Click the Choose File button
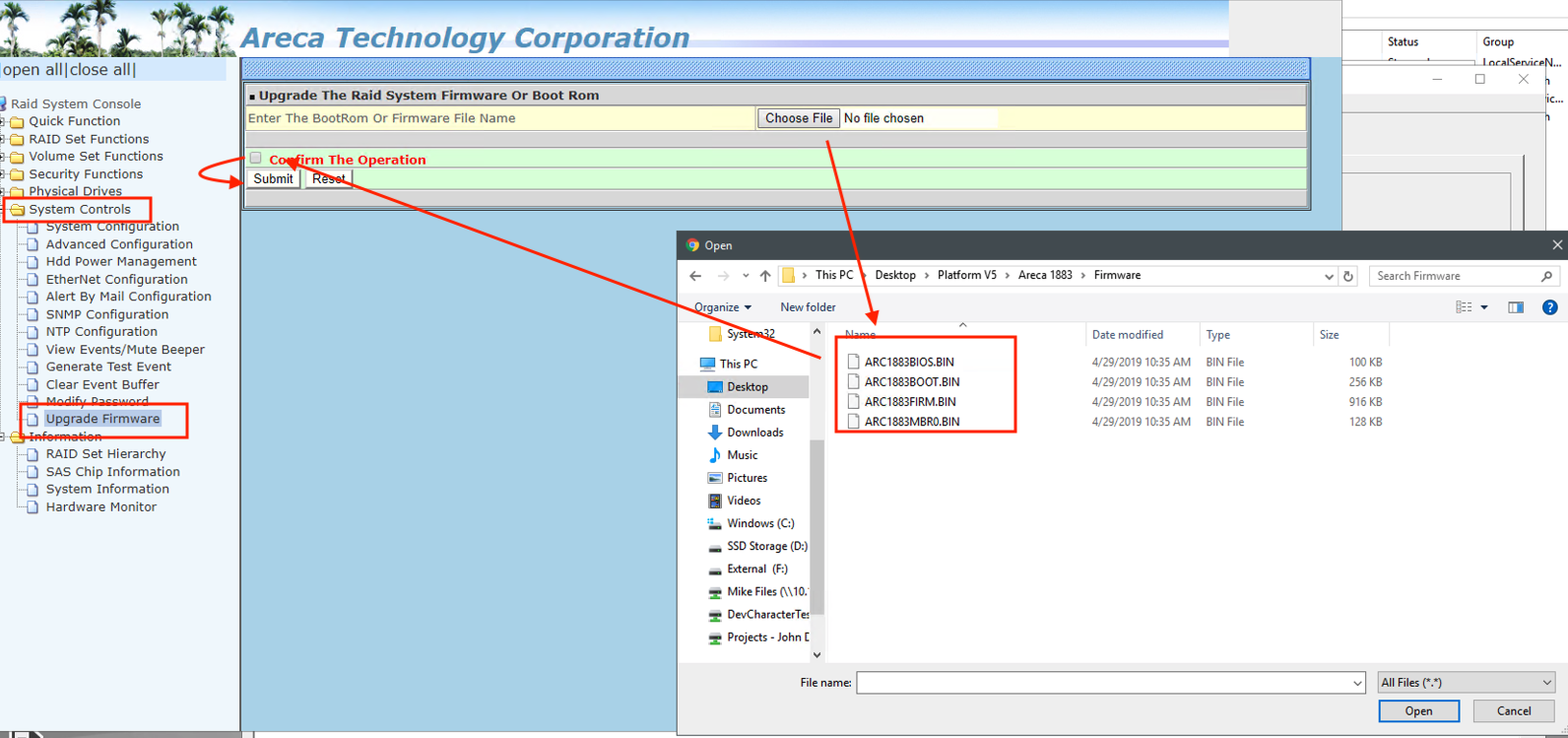The image size is (1568, 738). point(799,118)
